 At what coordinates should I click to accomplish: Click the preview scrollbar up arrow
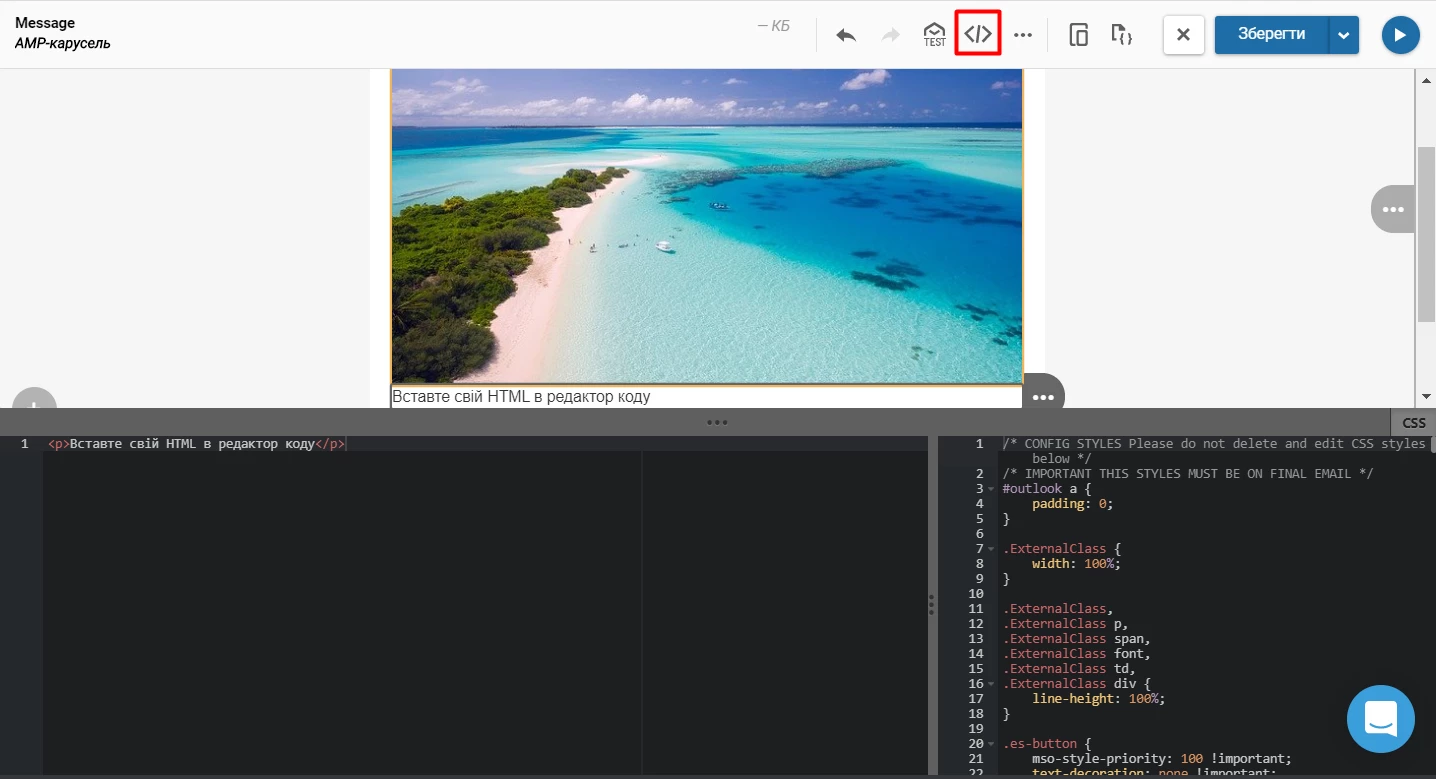[1426, 80]
